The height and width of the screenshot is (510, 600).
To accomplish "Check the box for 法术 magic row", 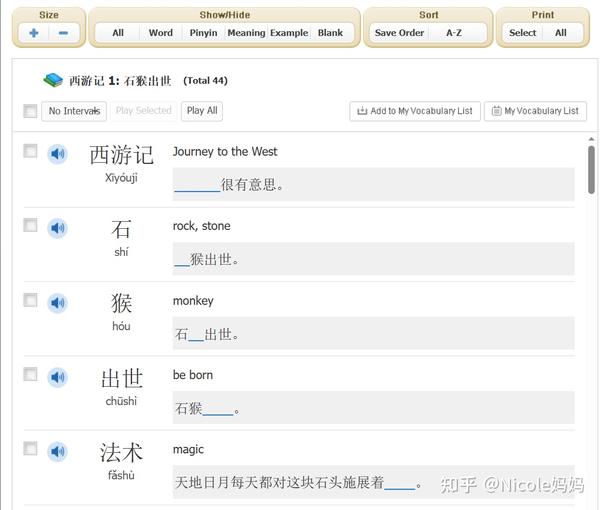I will coord(30,448).
